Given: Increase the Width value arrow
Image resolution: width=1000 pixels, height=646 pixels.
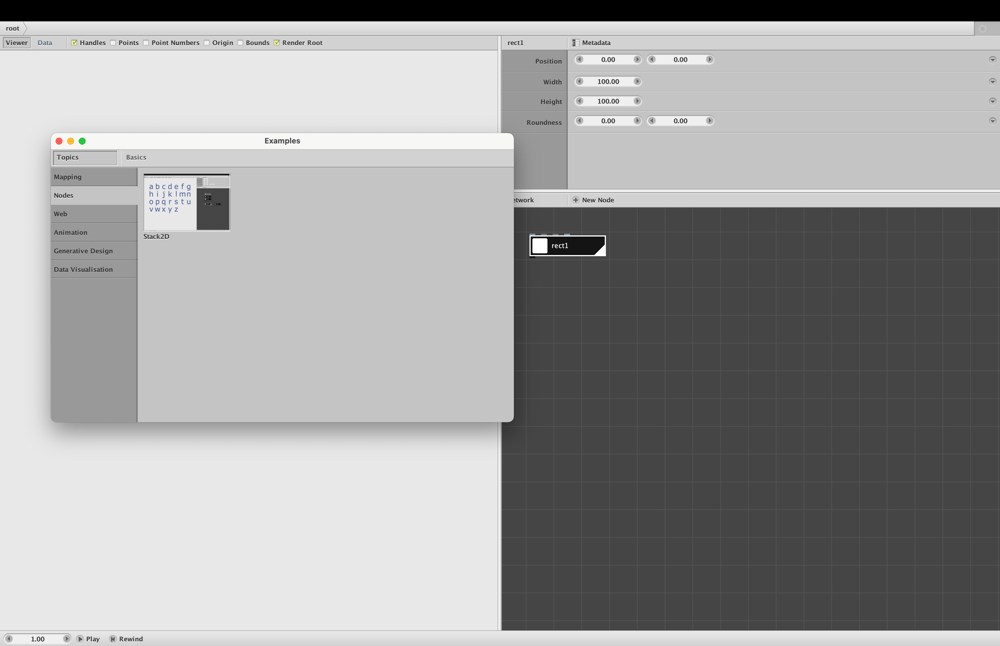Looking at the screenshot, I should tap(636, 82).
